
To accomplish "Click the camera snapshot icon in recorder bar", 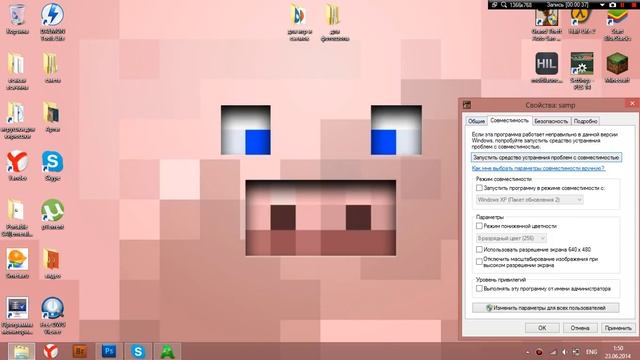I will (x=612, y=4).
